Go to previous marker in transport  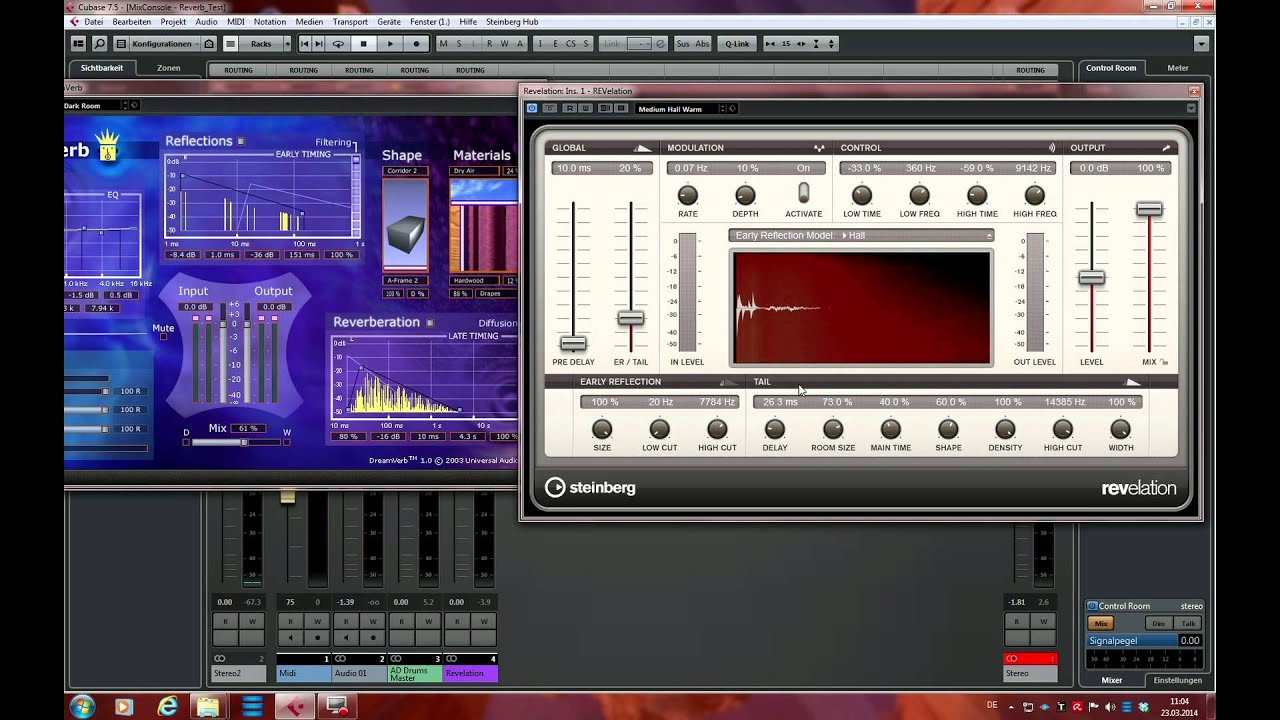(305, 44)
